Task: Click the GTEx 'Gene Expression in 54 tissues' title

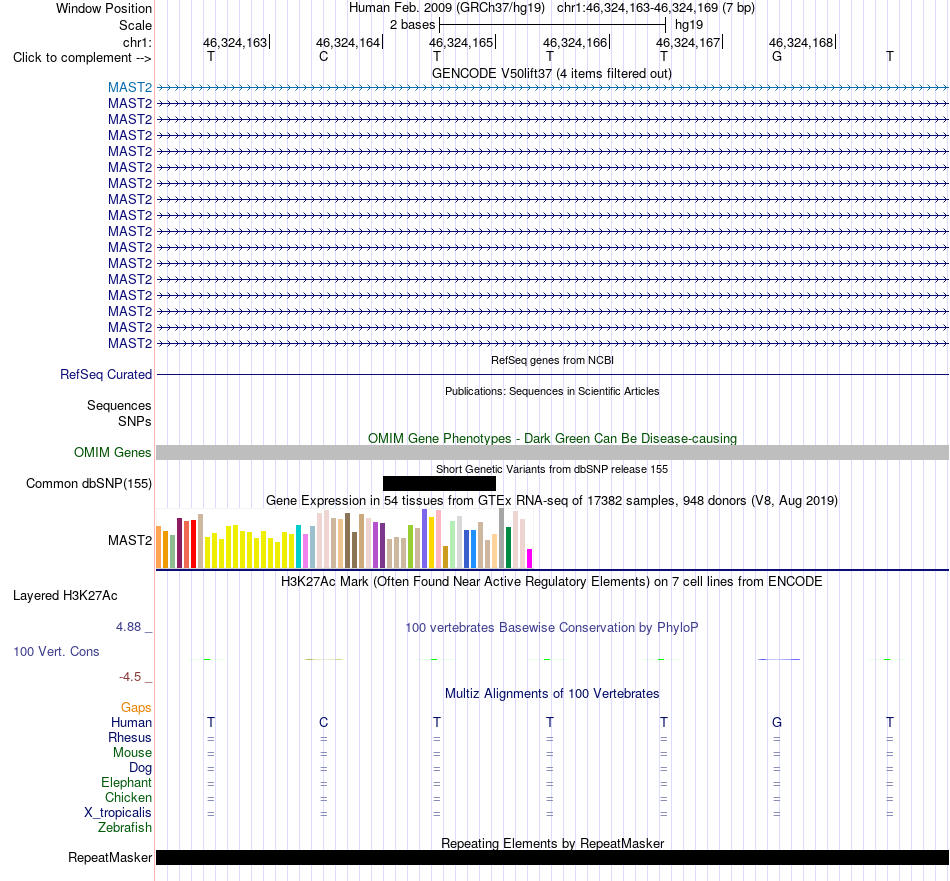Action: point(552,500)
